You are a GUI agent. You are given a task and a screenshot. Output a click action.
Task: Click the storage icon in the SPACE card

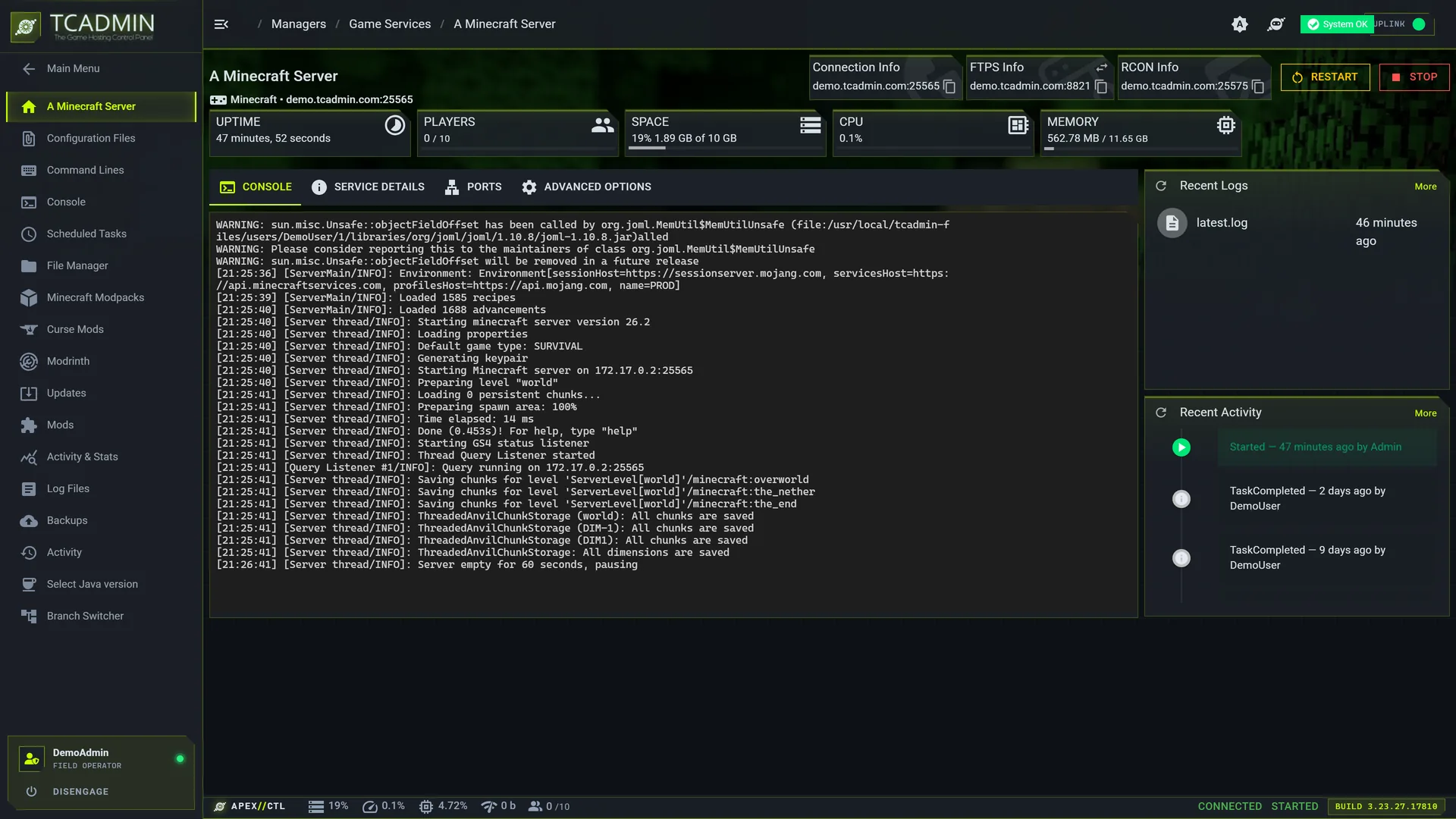[x=811, y=125]
